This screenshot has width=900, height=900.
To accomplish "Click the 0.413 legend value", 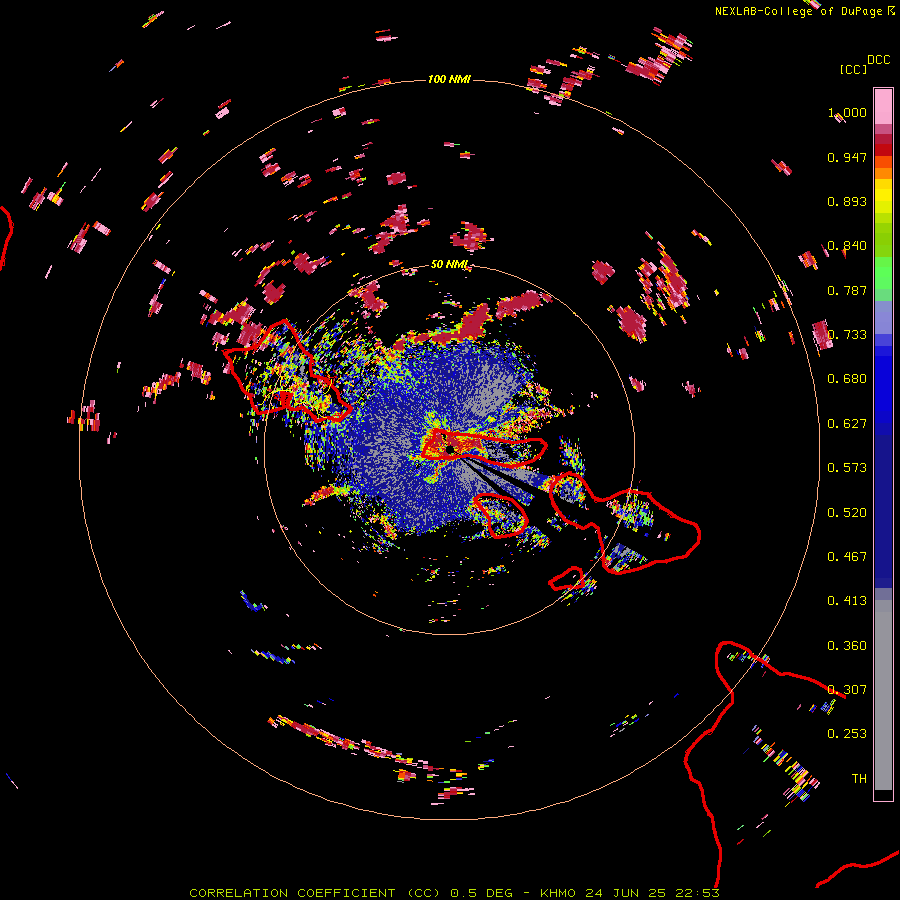I will (x=847, y=601).
